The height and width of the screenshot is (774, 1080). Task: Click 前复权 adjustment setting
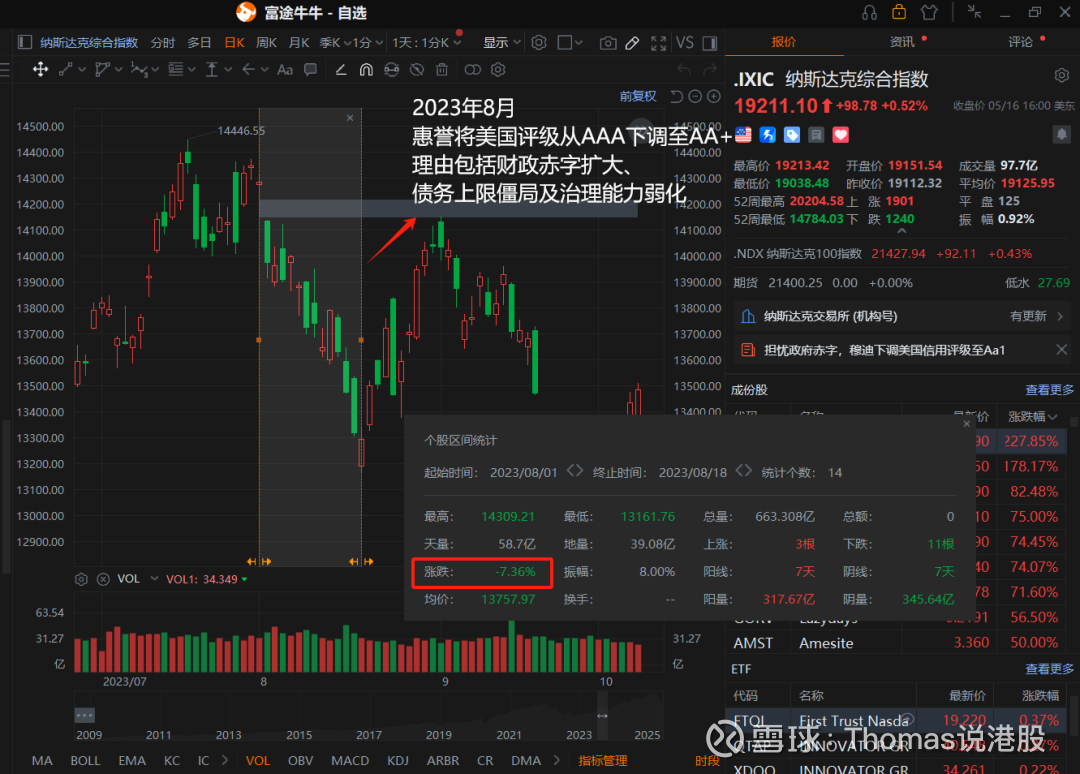point(638,96)
